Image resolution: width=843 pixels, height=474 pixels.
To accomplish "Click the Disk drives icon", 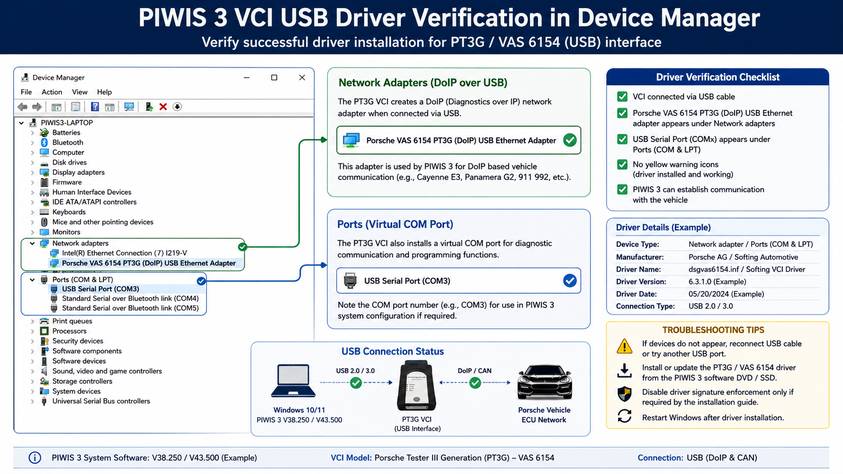I will (x=44, y=162).
